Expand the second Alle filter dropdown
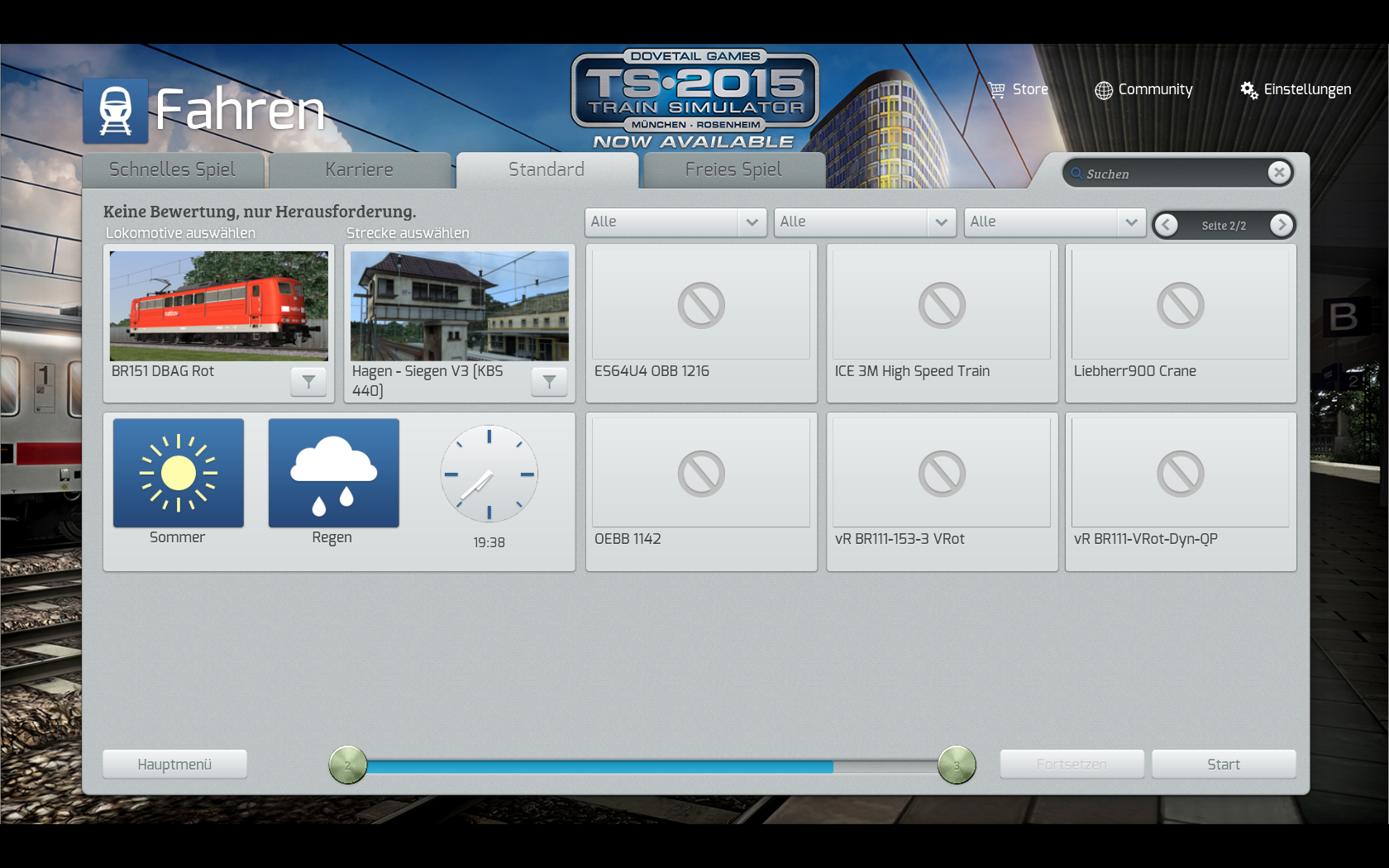1389x868 pixels. [x=865, y=222]
